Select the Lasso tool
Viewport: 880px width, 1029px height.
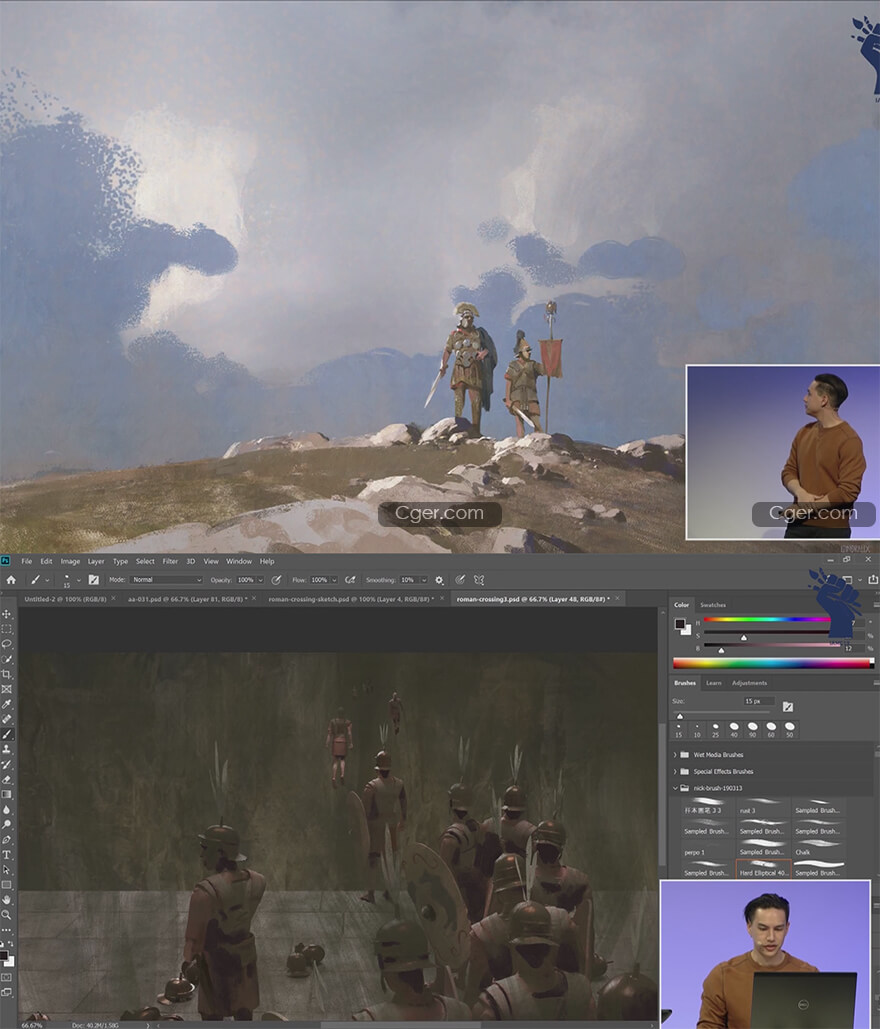click(7, 644)
